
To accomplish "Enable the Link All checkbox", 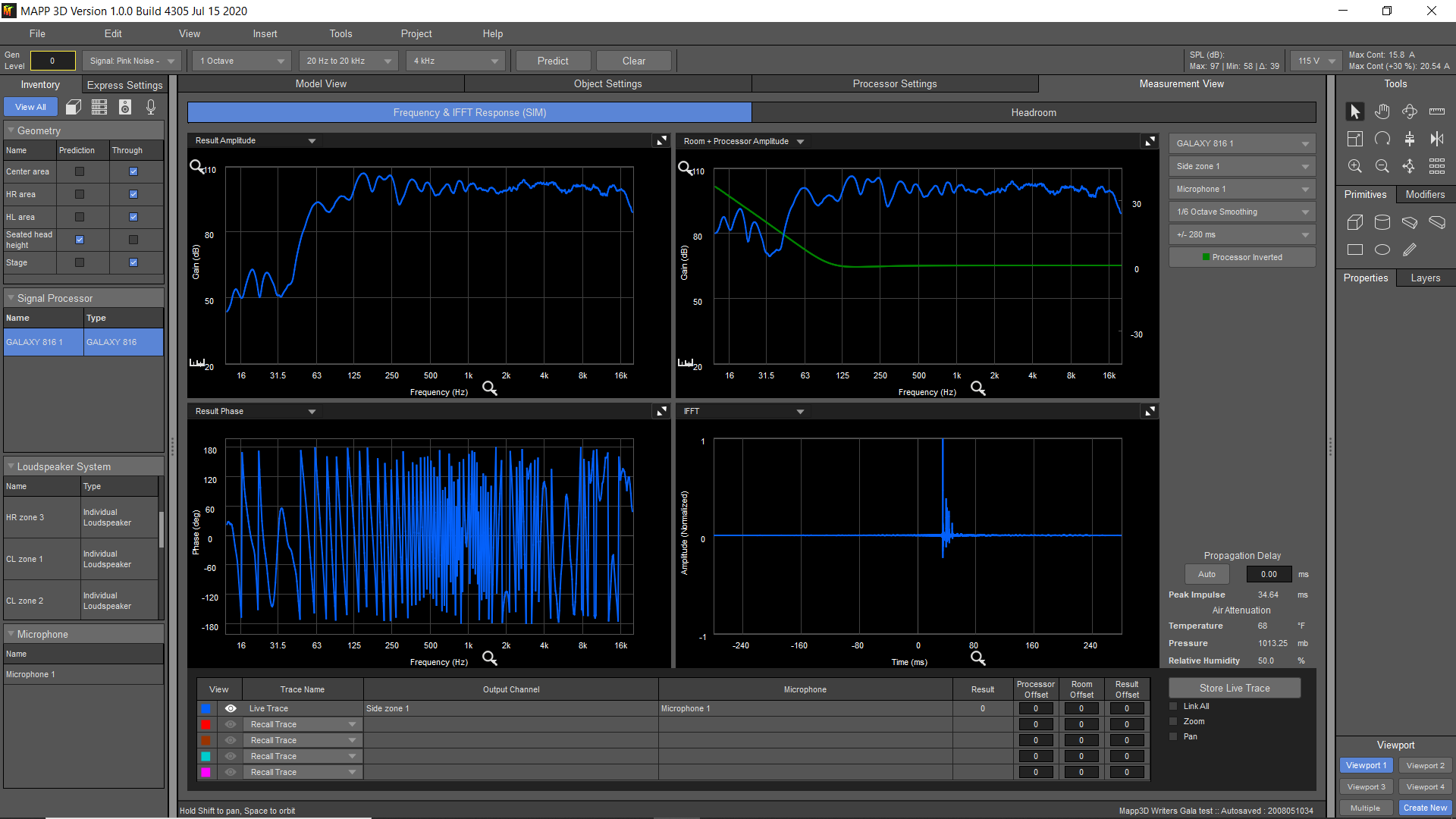I will click(1173, 706).
